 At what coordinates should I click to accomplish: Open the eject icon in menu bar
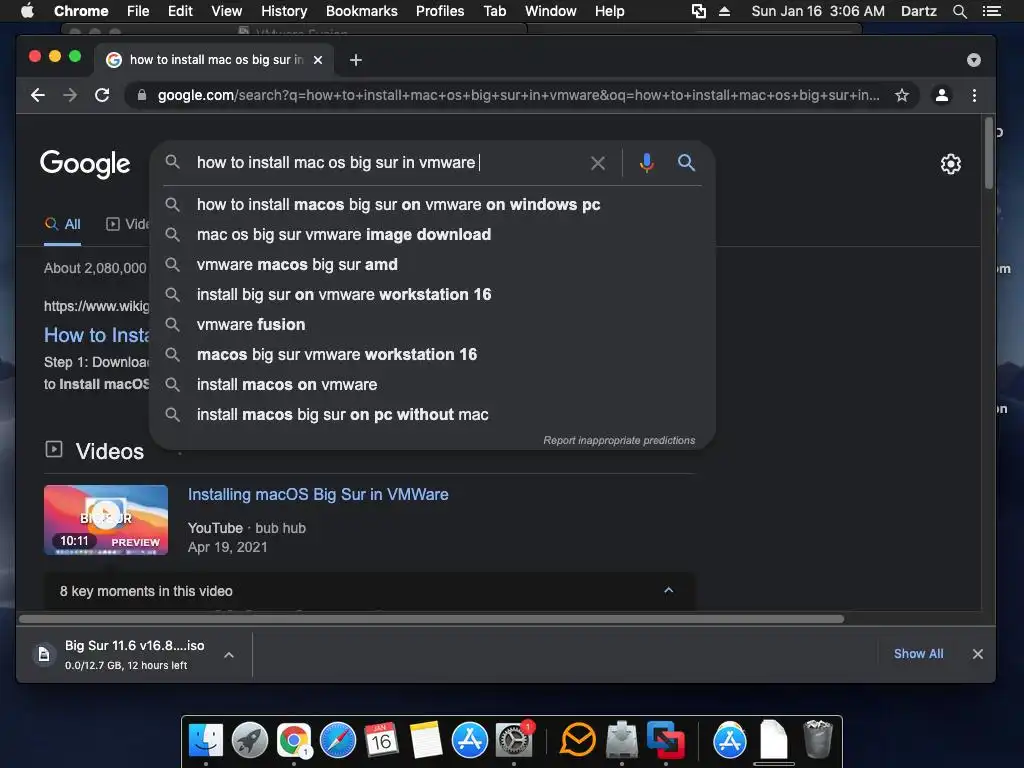[724, 11]
